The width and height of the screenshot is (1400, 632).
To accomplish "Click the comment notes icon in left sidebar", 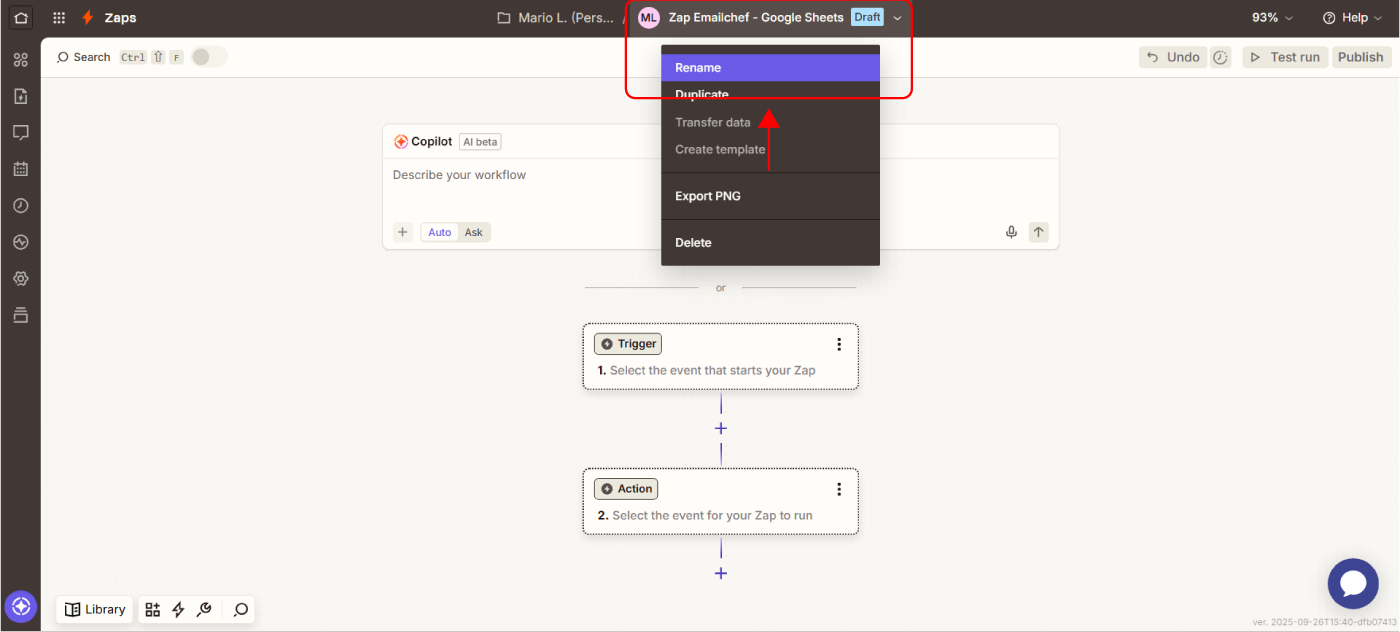I will pos(21,132).
